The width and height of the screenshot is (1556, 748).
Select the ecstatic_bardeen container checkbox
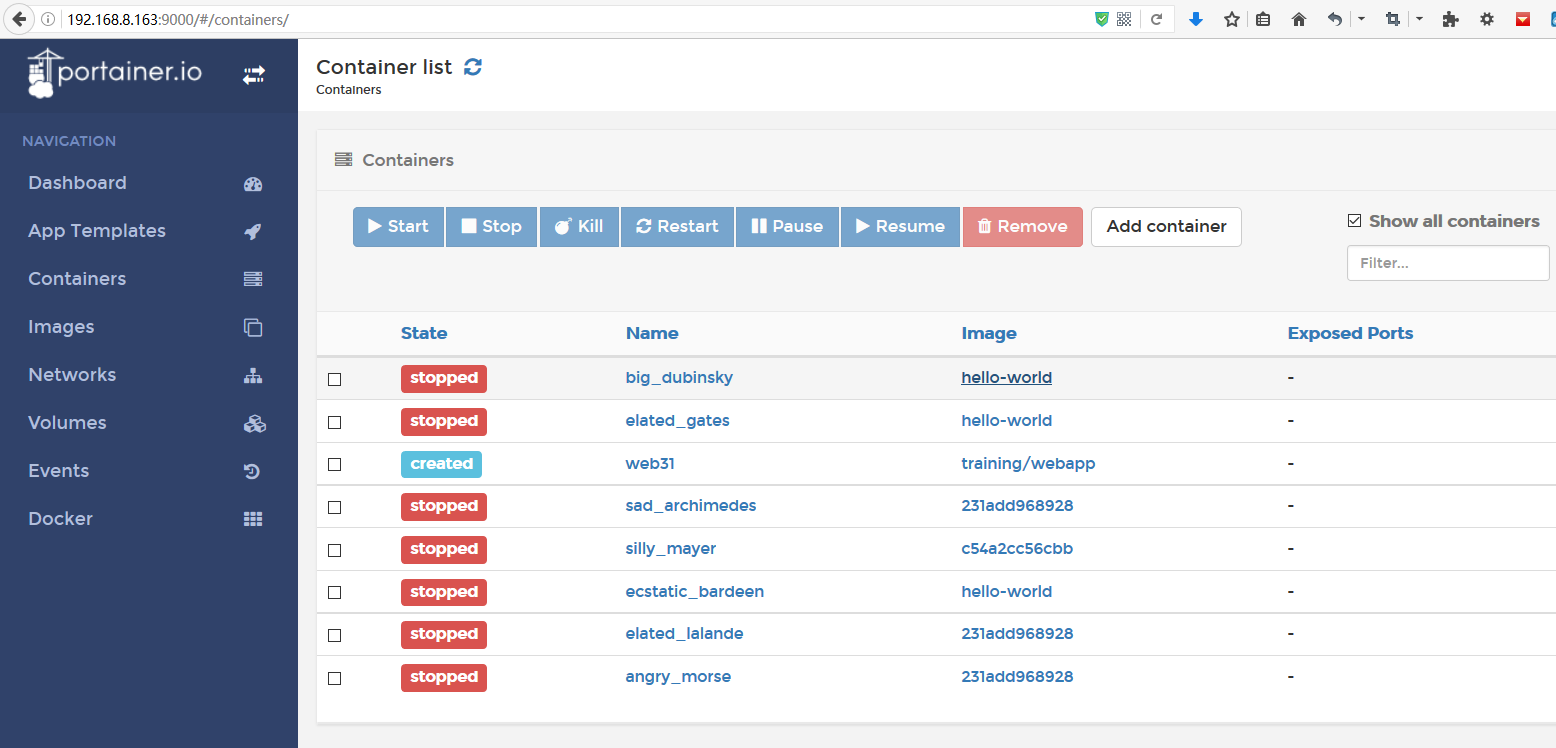(335, 593)
